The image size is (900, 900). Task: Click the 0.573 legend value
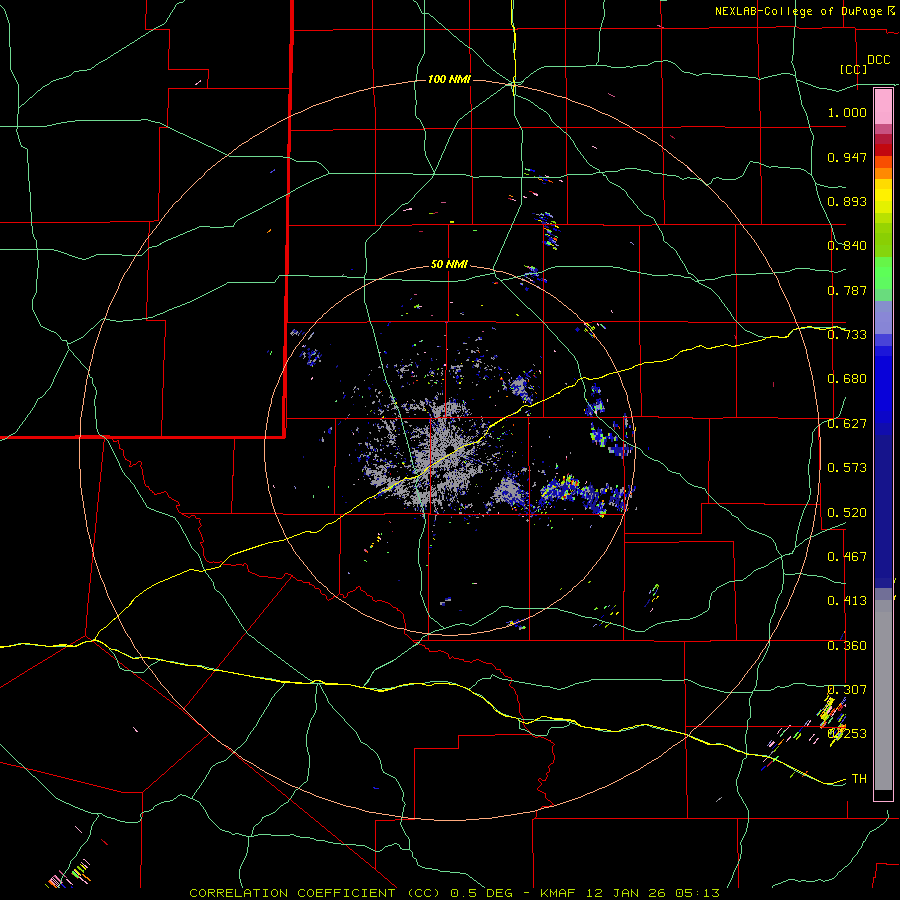click(847, 468)
